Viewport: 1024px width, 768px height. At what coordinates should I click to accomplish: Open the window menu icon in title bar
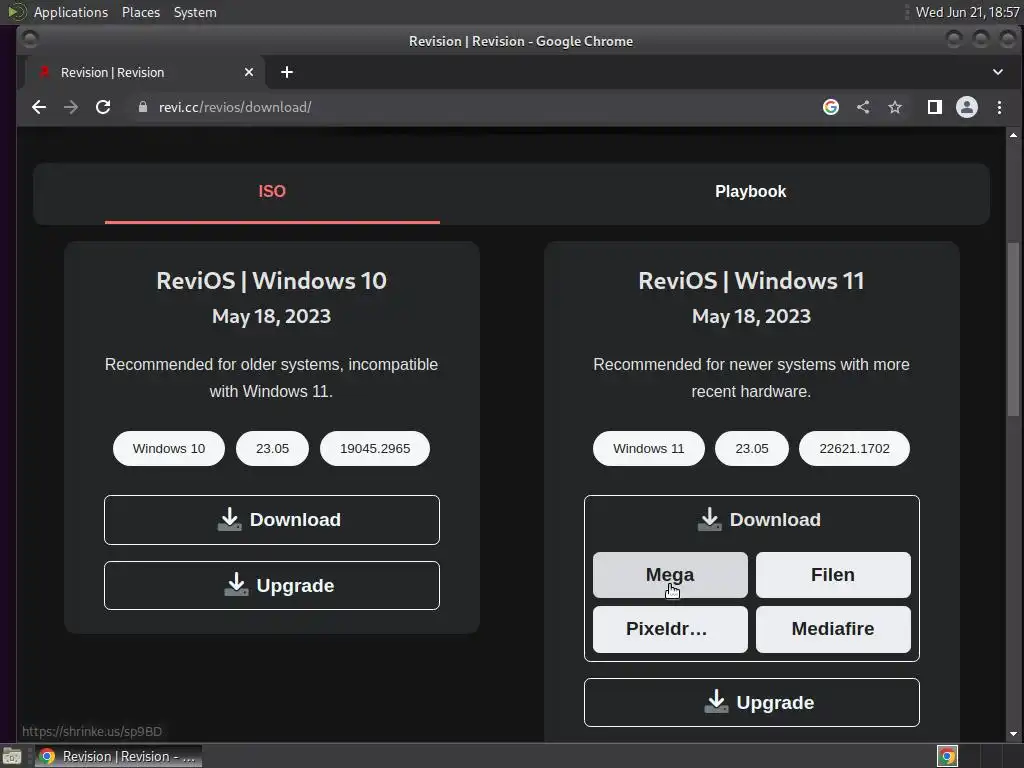(30, 39)
